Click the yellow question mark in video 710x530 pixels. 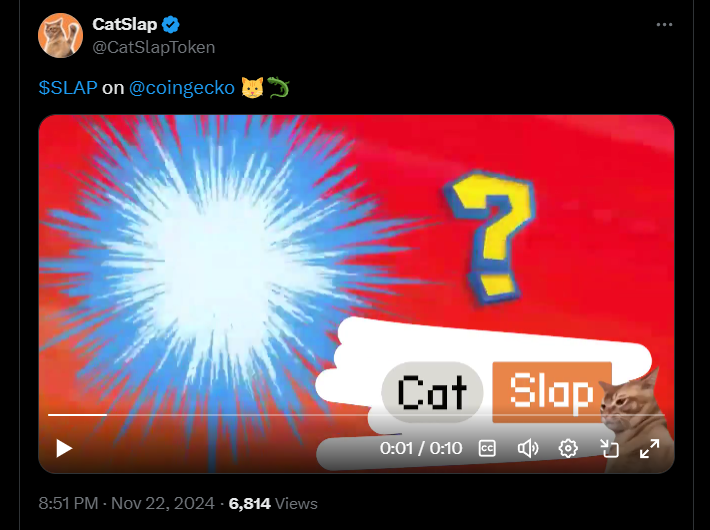pyautogui.click(x=491, y=236)
